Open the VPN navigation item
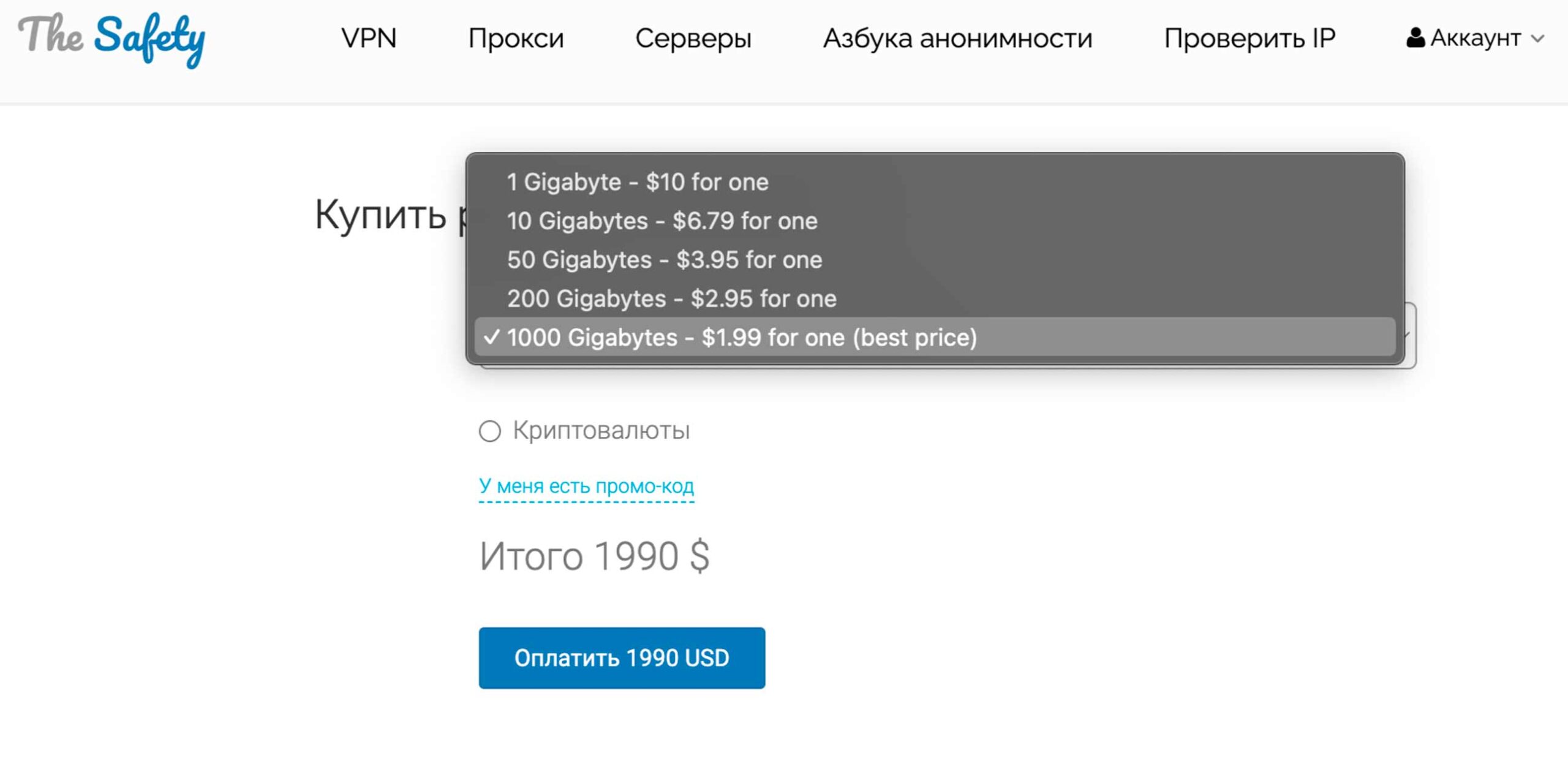The image size is (1568, 766). pos(369,39)
